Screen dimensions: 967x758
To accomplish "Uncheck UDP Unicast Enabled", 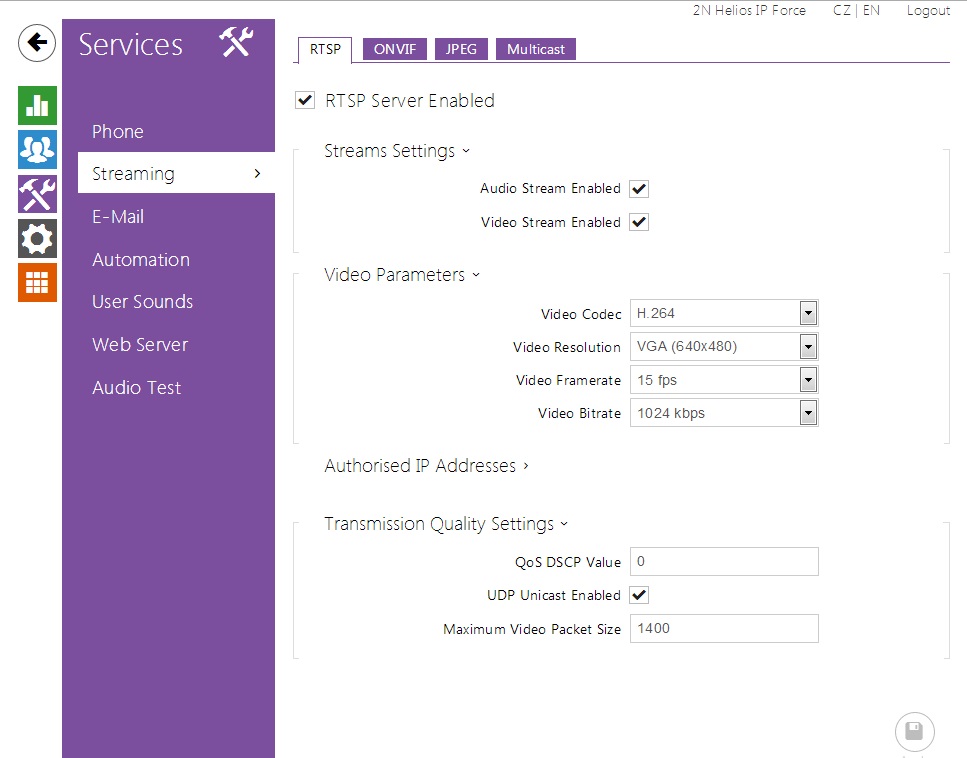I will pos(639,595).
